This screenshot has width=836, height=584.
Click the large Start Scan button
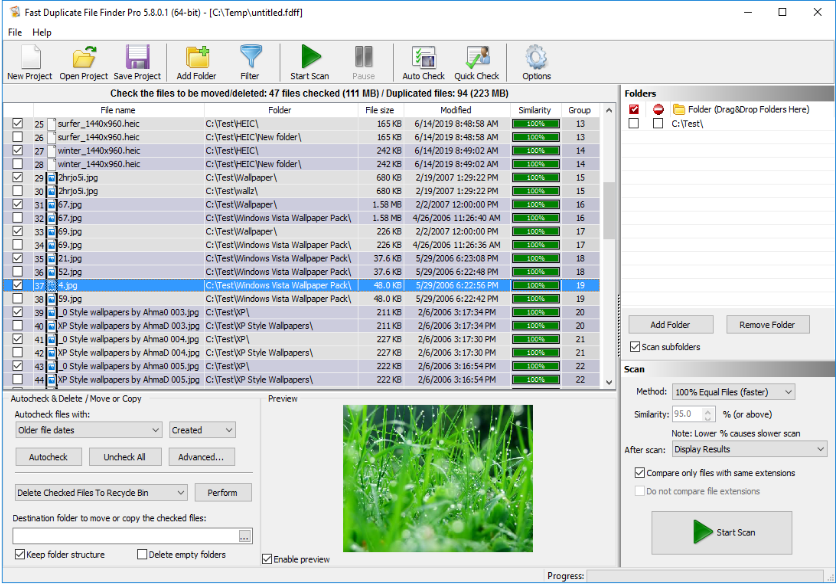point(721,533)
